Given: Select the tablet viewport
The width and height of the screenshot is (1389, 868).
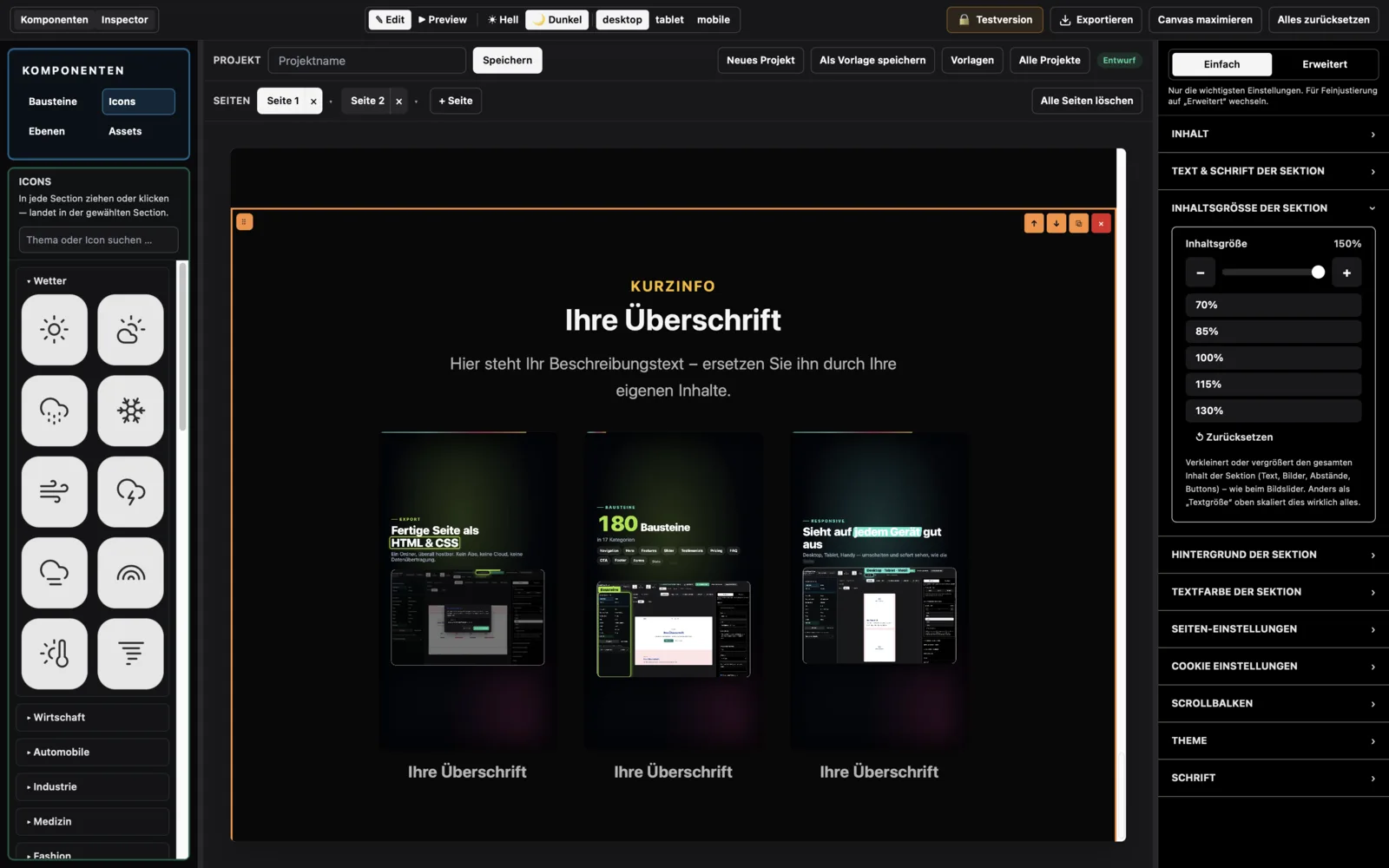Looking at the screenshot, I should pyautogui.click(x=669, y=19).
